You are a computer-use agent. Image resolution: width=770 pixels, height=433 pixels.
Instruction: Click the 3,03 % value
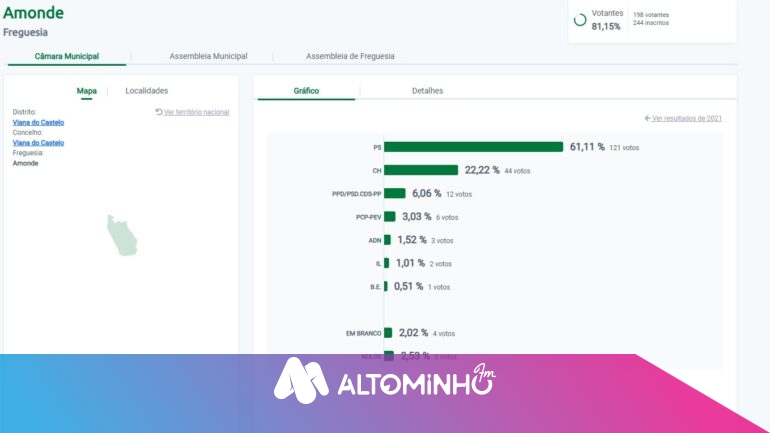(416, 216)
